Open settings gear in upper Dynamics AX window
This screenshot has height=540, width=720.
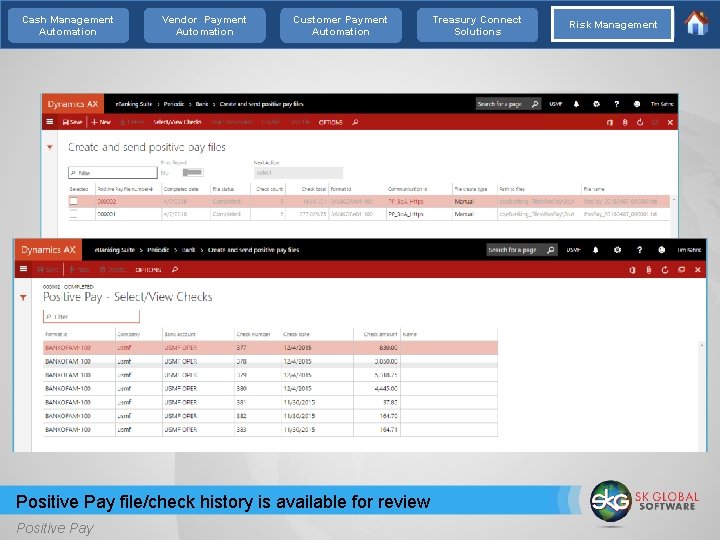click(x=596, y=104)
